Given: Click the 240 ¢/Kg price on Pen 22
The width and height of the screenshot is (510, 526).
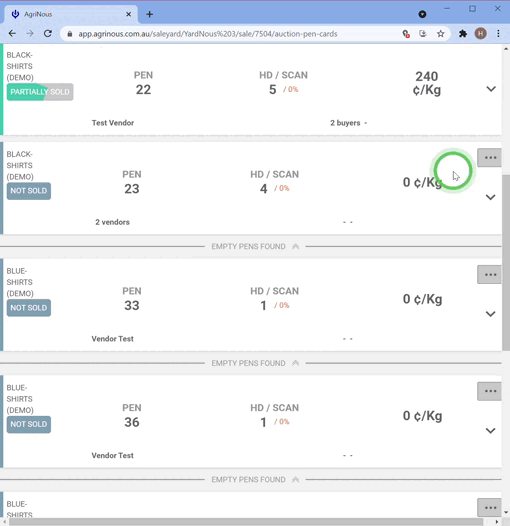Looking at the screenshot, I should coord(427,83).
